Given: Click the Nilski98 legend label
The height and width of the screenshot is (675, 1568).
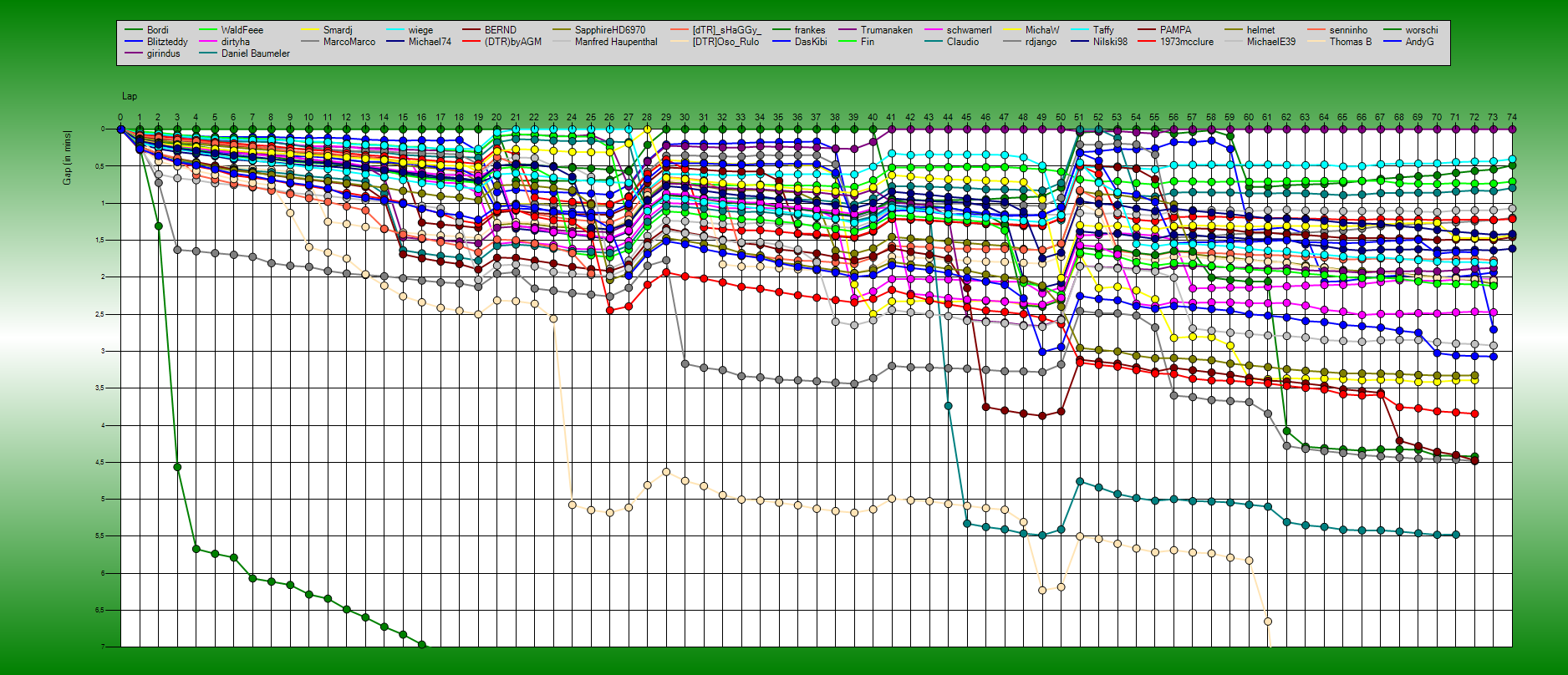Looking at the screenshot, I should (x=1110, y=42).
